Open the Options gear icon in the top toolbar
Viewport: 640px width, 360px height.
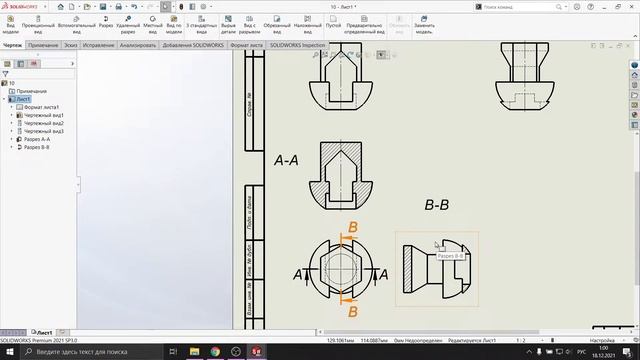(x=203, y=7)
